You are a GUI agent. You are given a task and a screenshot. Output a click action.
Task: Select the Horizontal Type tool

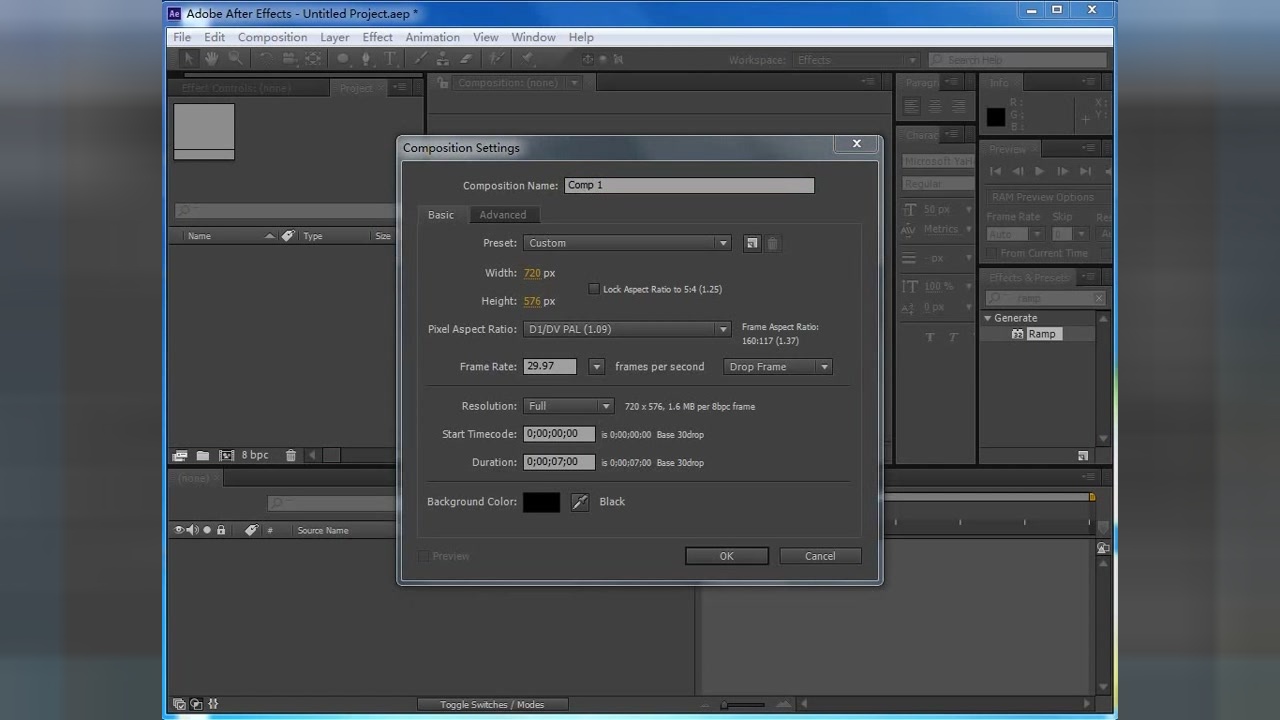pyautogui.click(x=390, y=58)
